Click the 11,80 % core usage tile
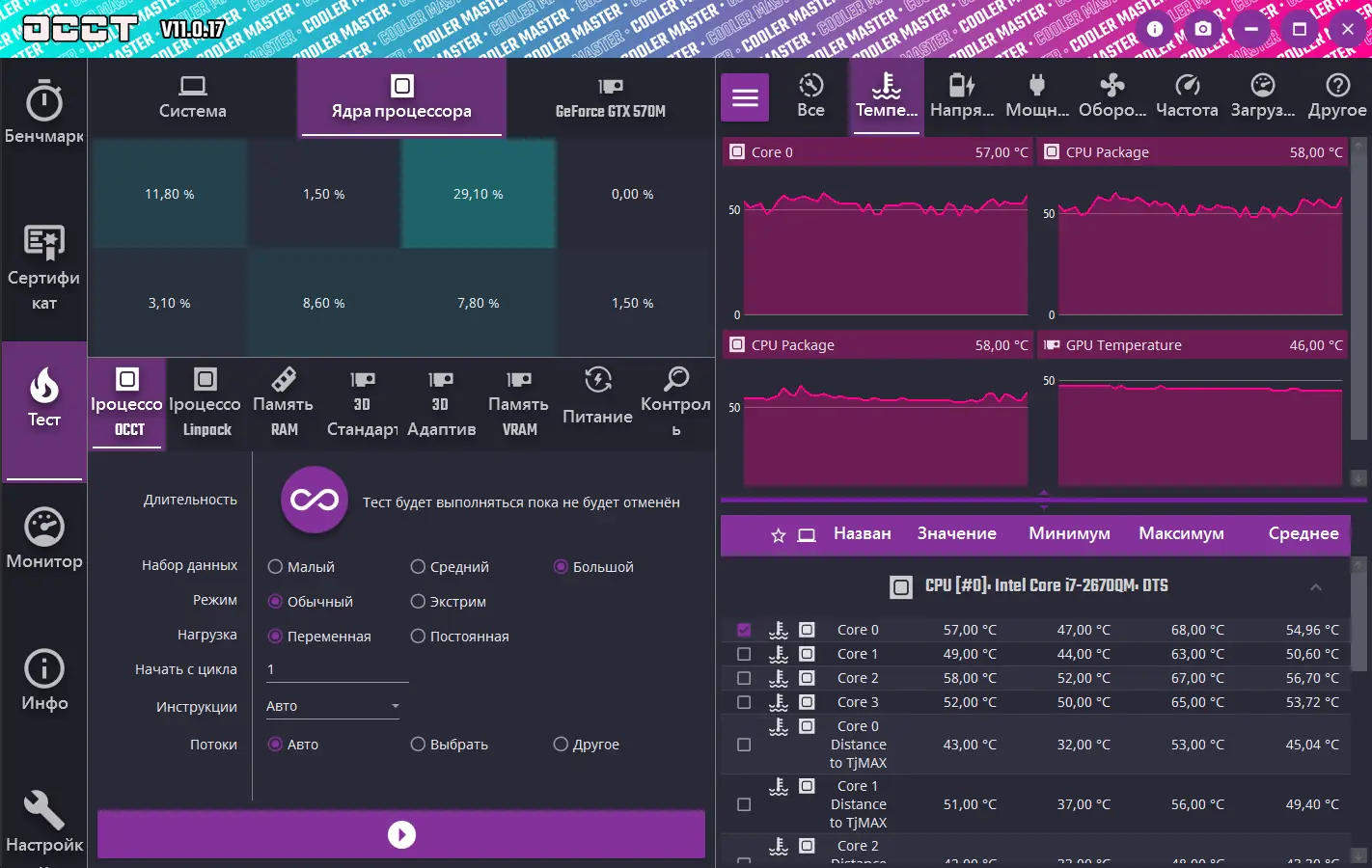 170,194
